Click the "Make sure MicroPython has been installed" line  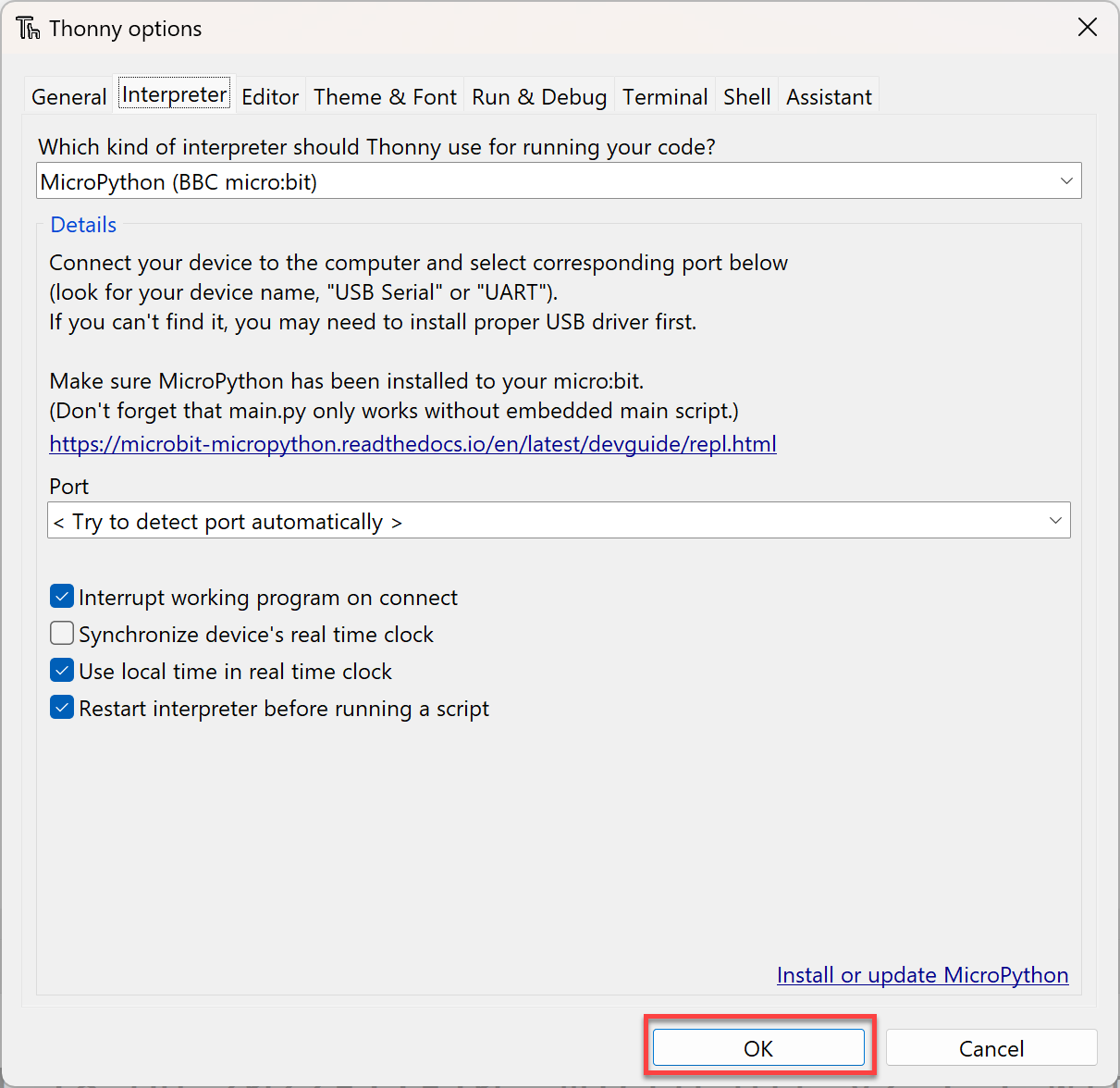tap(347, 381)
